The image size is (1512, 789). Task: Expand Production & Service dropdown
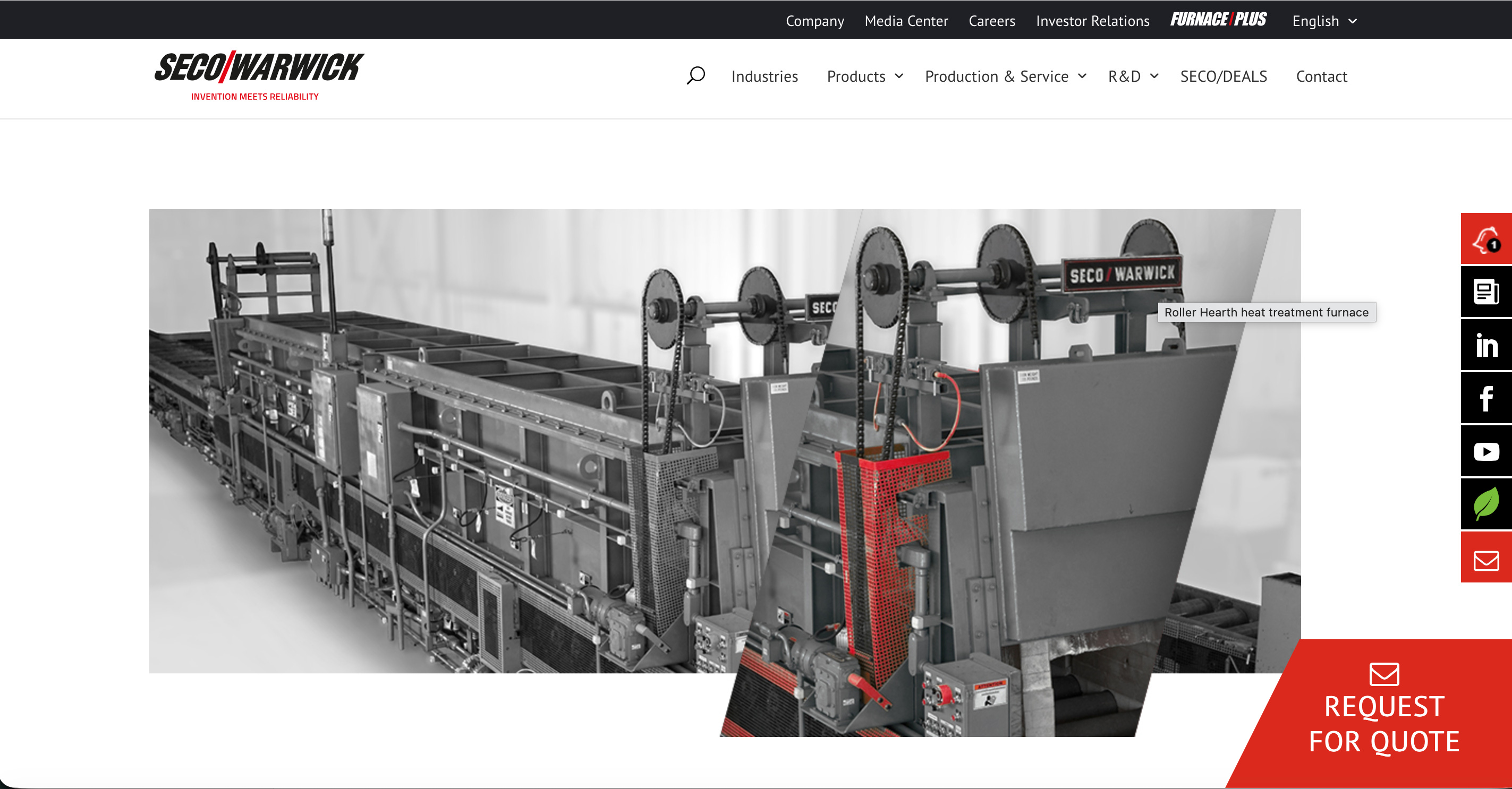coord(1082,76)
